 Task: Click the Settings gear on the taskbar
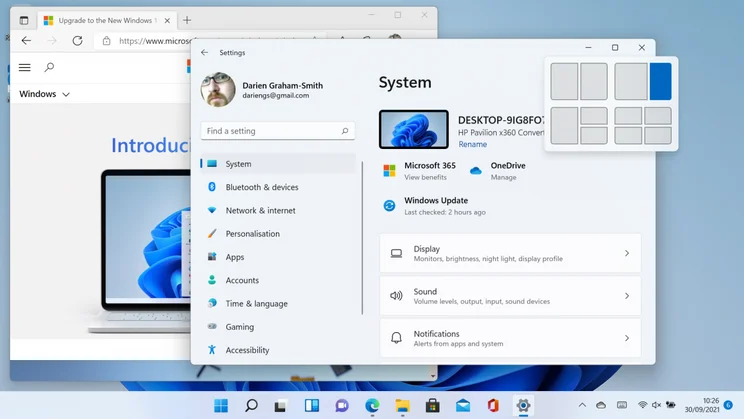[523, 406]
